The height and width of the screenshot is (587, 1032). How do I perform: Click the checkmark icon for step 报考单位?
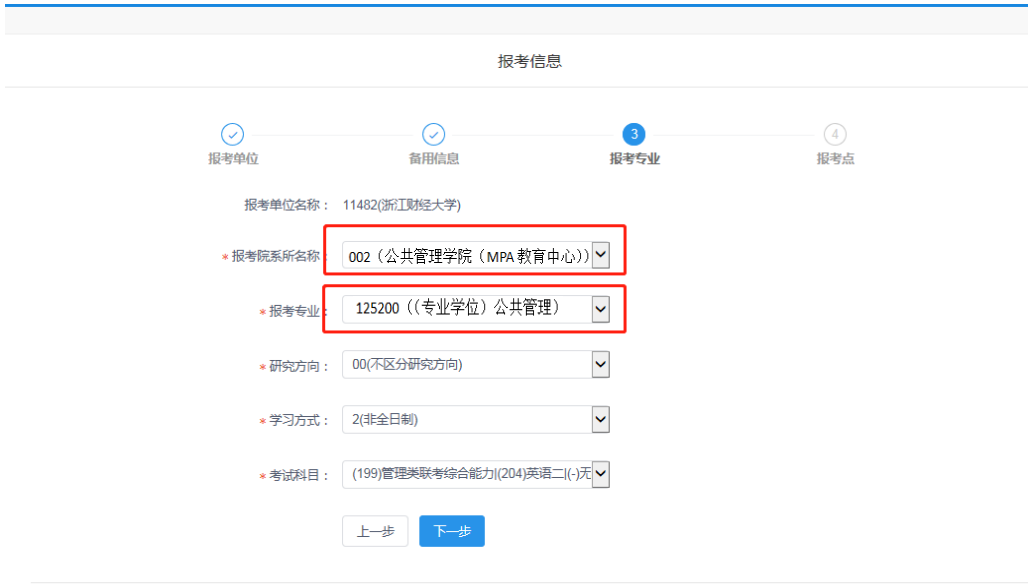232,135
